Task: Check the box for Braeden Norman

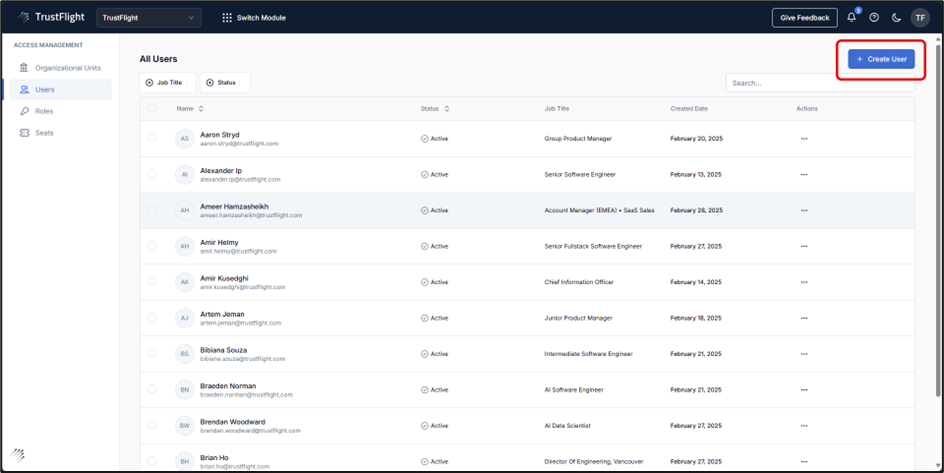Action: pos(152,389)
